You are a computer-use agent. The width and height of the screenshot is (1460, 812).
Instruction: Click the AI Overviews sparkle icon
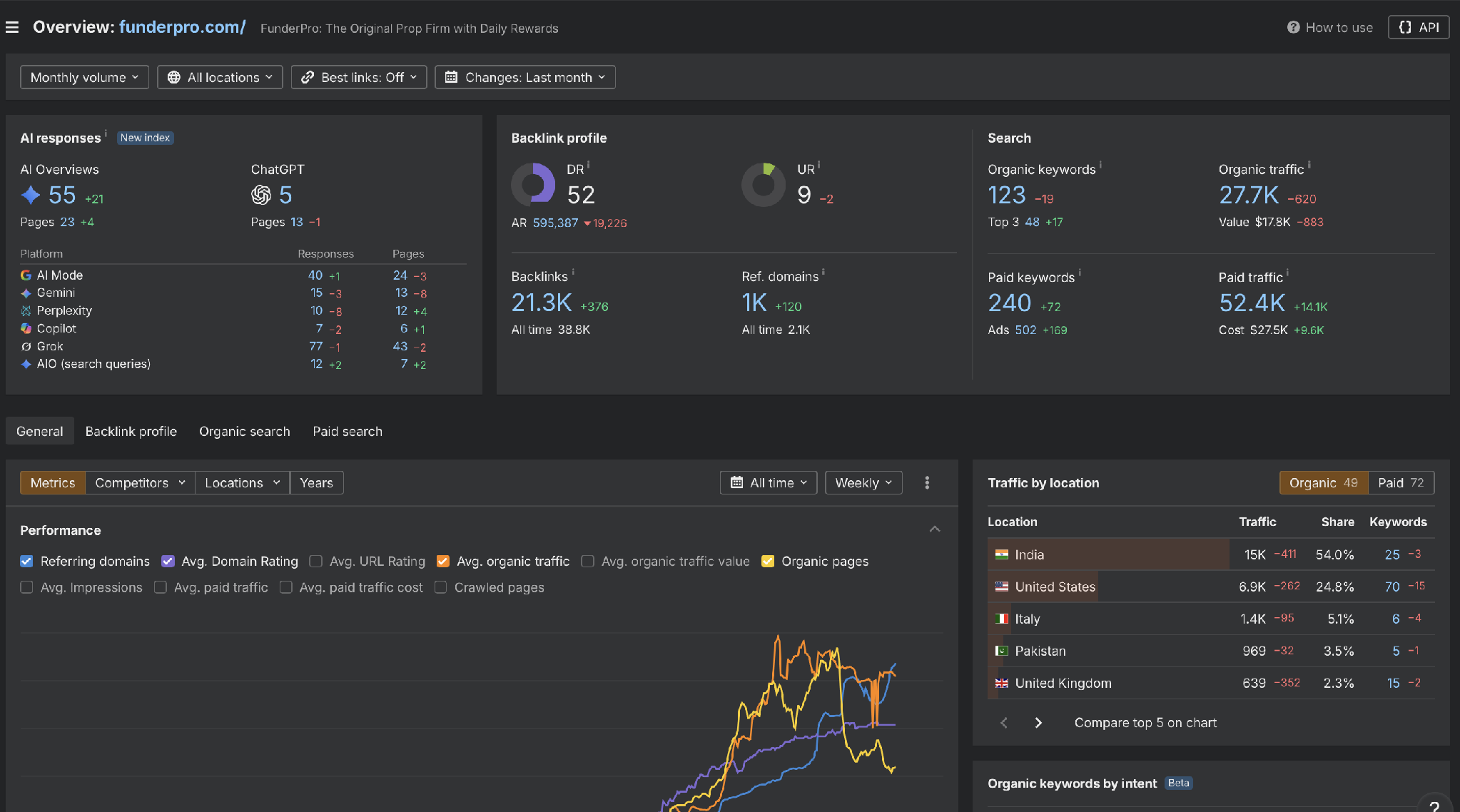(31, 195)
